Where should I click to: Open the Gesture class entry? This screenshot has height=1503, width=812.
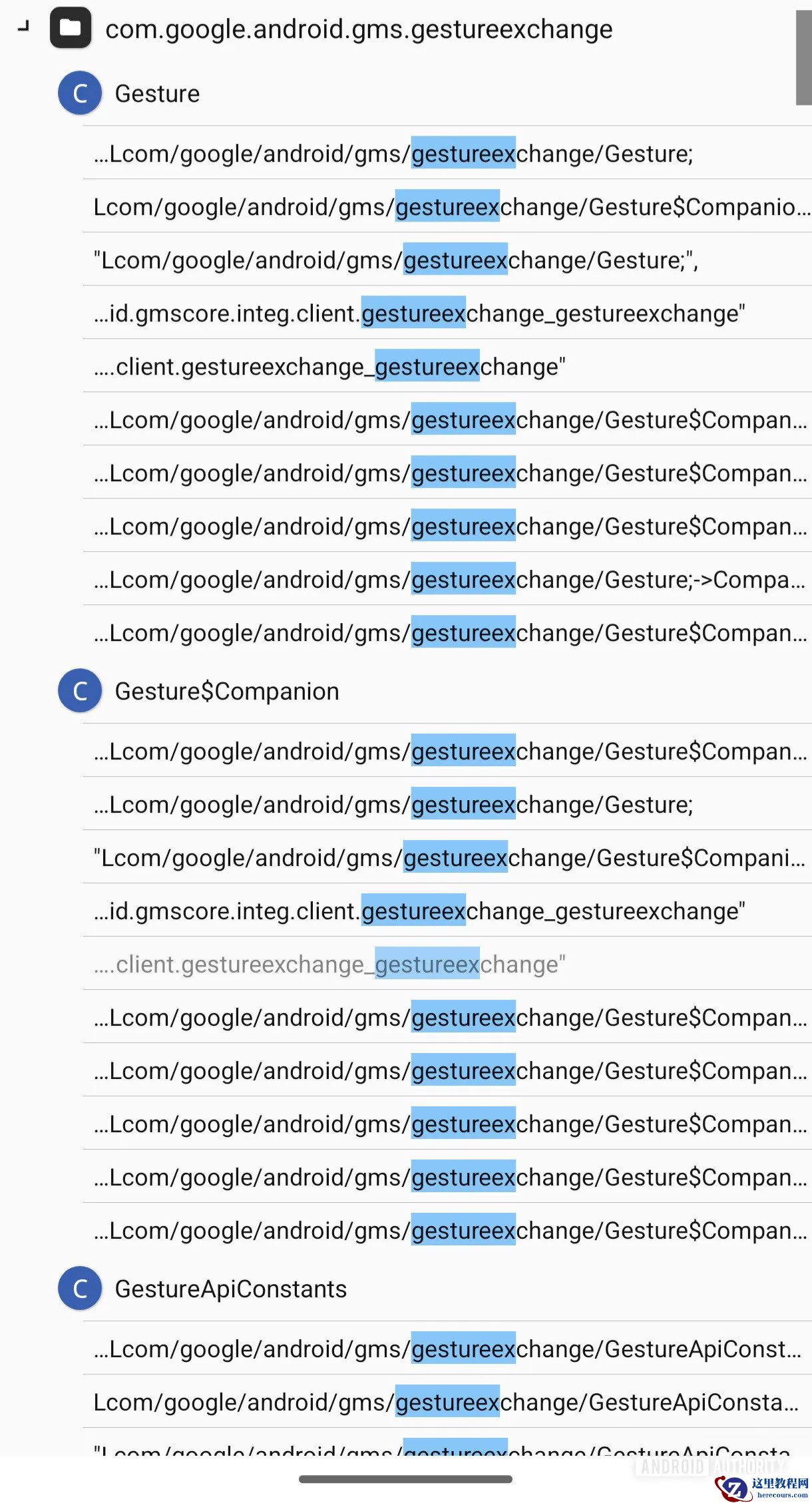coord(157,94)
